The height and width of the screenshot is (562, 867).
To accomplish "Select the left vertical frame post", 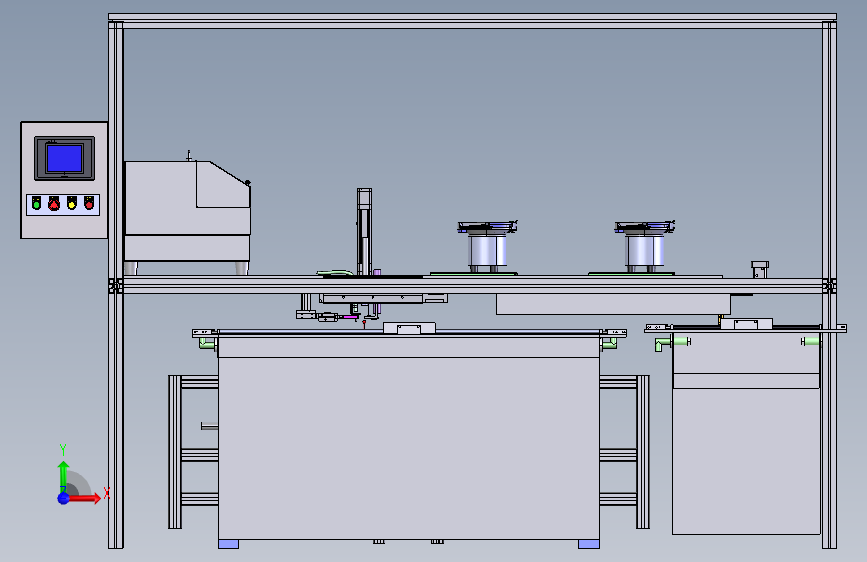I will [x=116, y=285].
